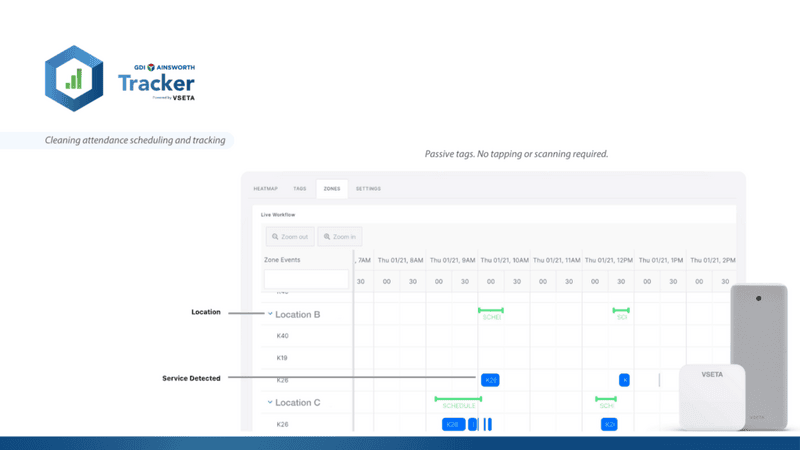Click the magnifier icon in Zoom in

tap(327, 237)
